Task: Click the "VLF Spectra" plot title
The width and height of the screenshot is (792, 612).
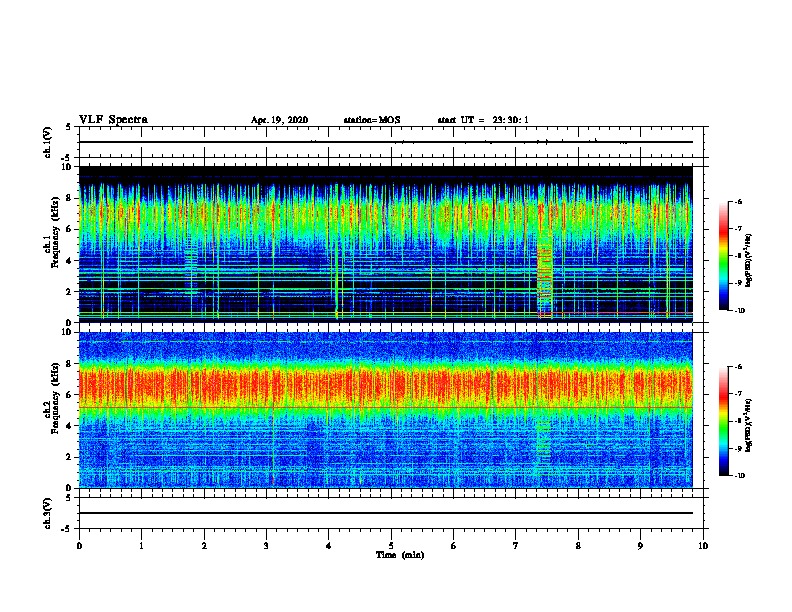Action: (113, 120)
